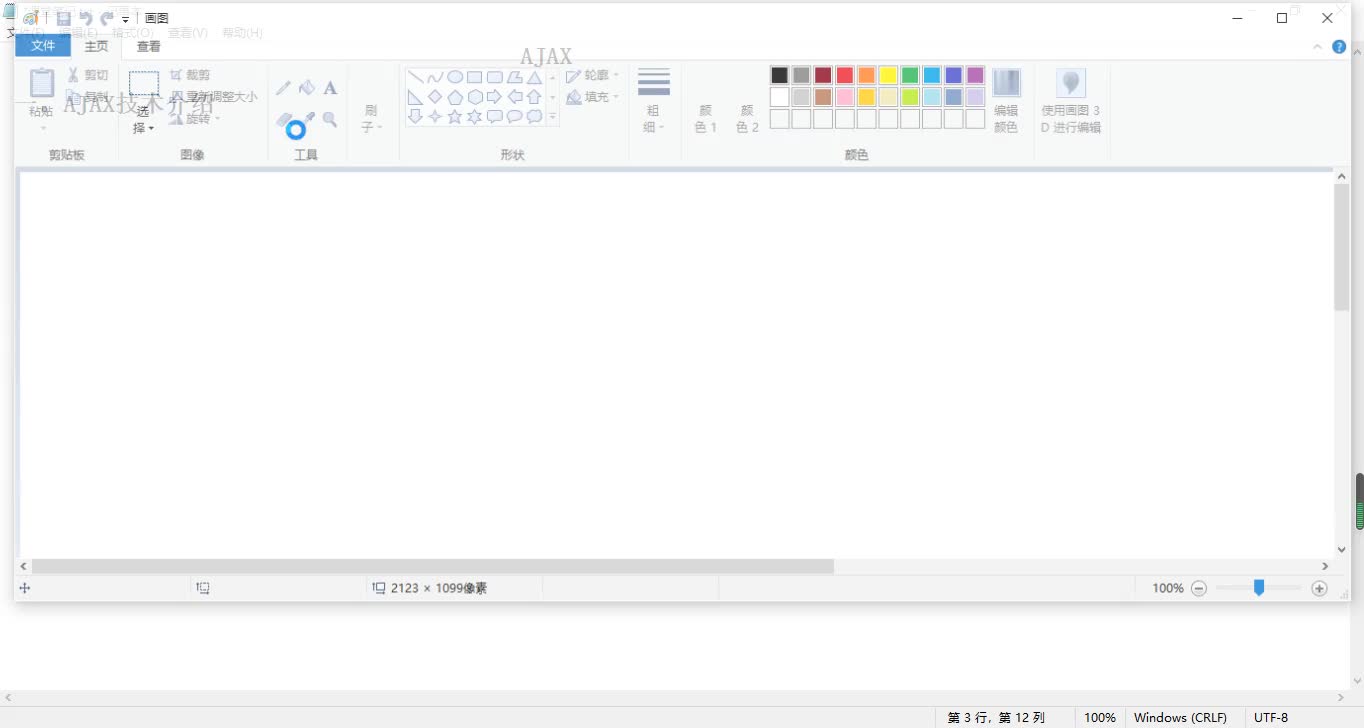Pick the straight Line shape
1364x728 pixels.
click(415, 77)
